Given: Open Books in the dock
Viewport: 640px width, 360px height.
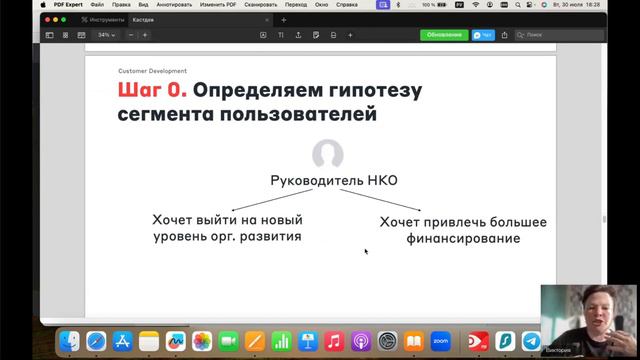Looking at the screenshot, I should (x=414, y=341).
